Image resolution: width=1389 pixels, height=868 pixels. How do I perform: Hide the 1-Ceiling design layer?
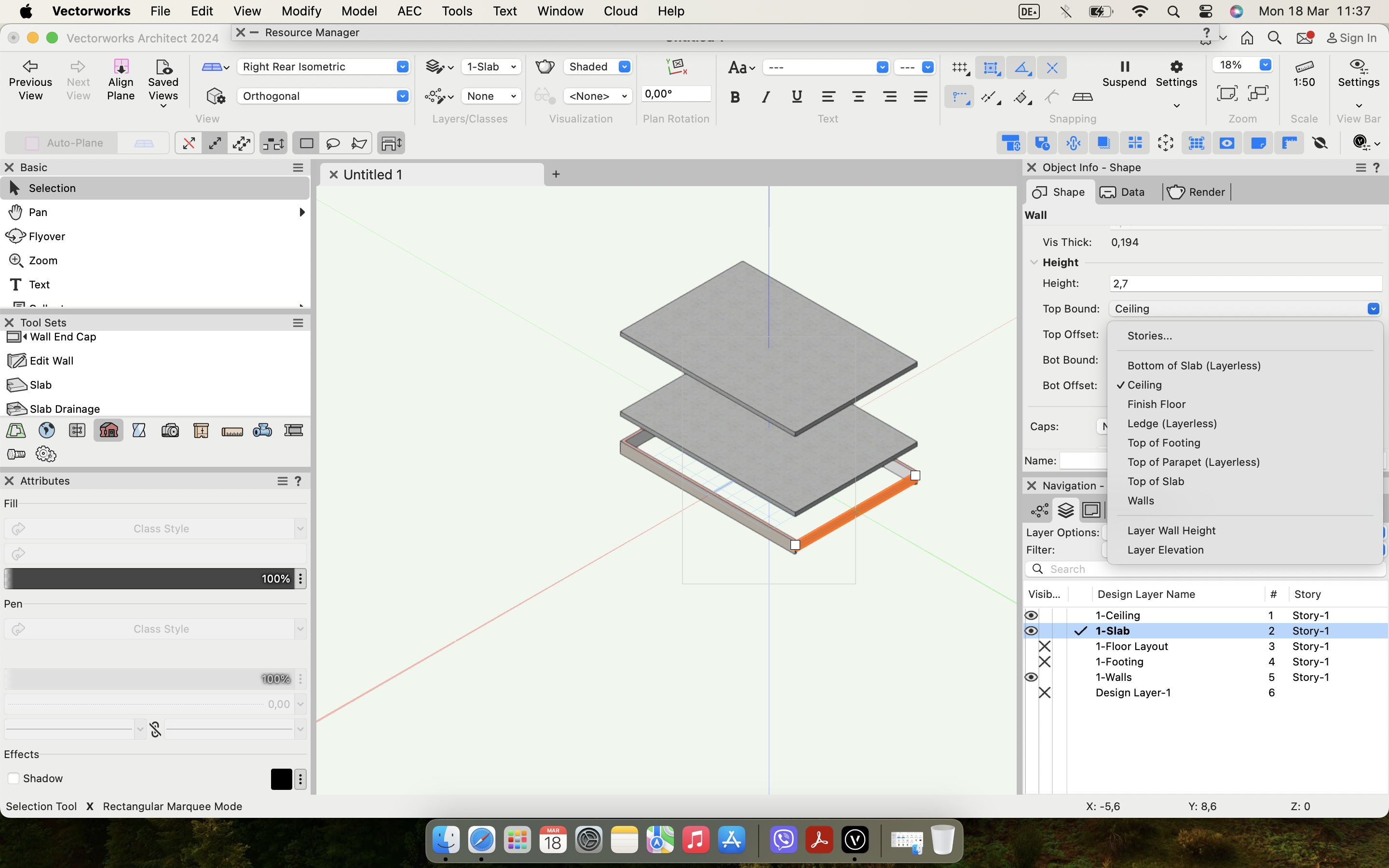[x=1032, y=615]
